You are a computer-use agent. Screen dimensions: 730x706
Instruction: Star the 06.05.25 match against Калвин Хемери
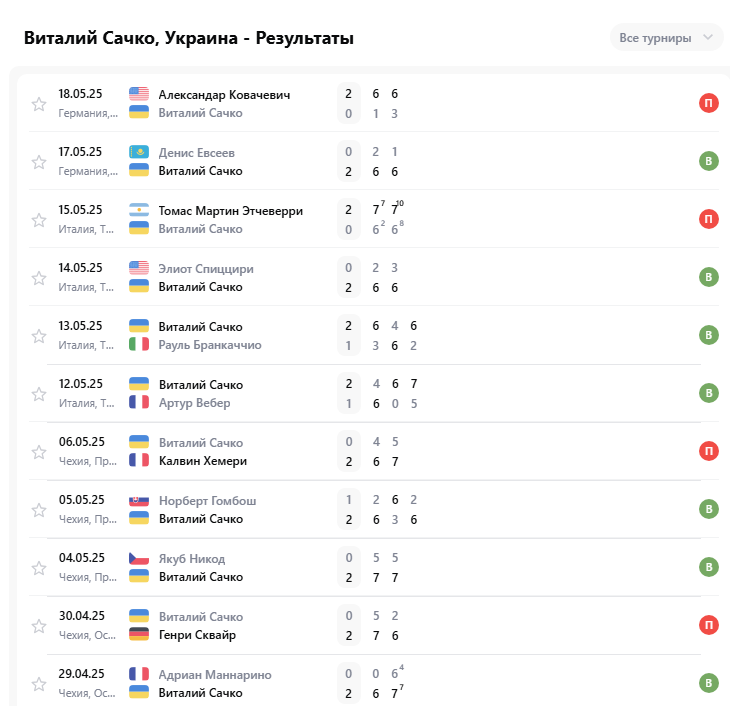tap(39, 452)
